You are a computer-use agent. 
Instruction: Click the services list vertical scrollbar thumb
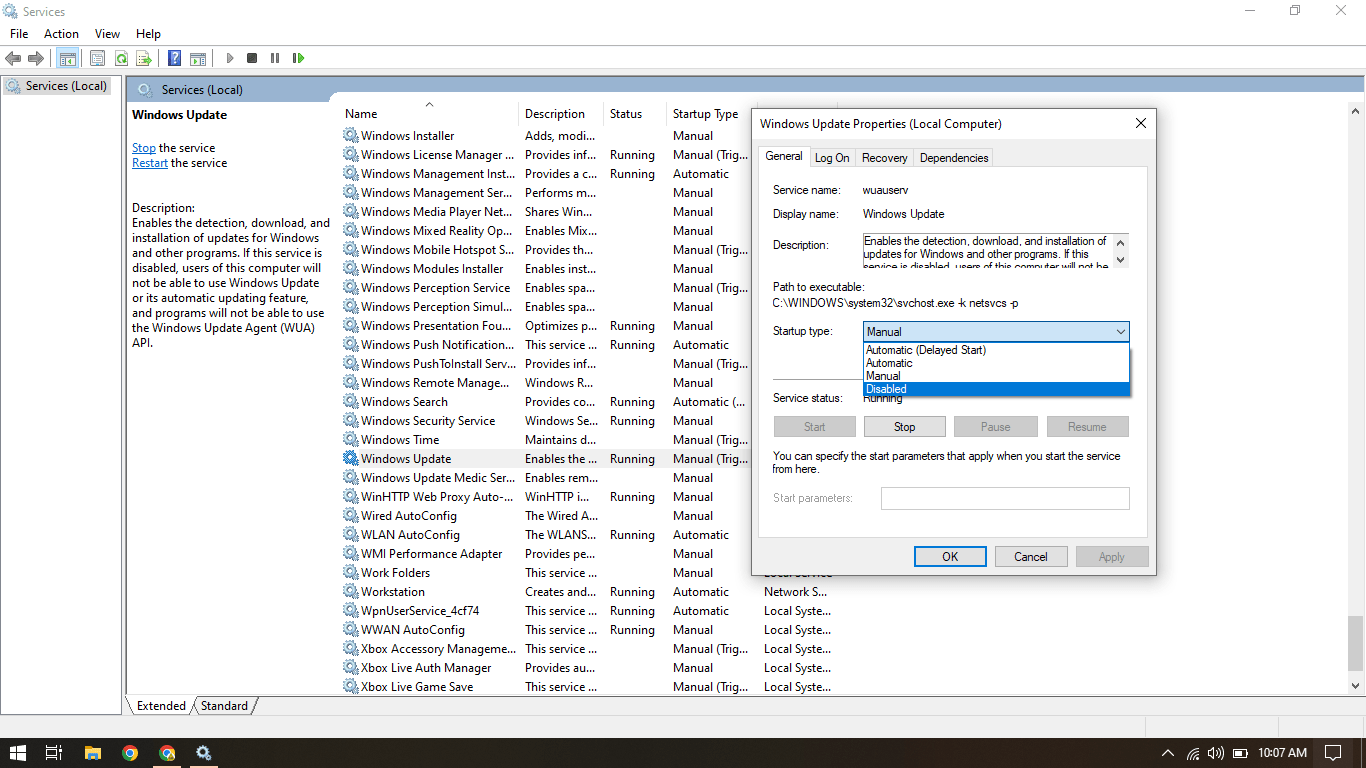coord(1356,645)
